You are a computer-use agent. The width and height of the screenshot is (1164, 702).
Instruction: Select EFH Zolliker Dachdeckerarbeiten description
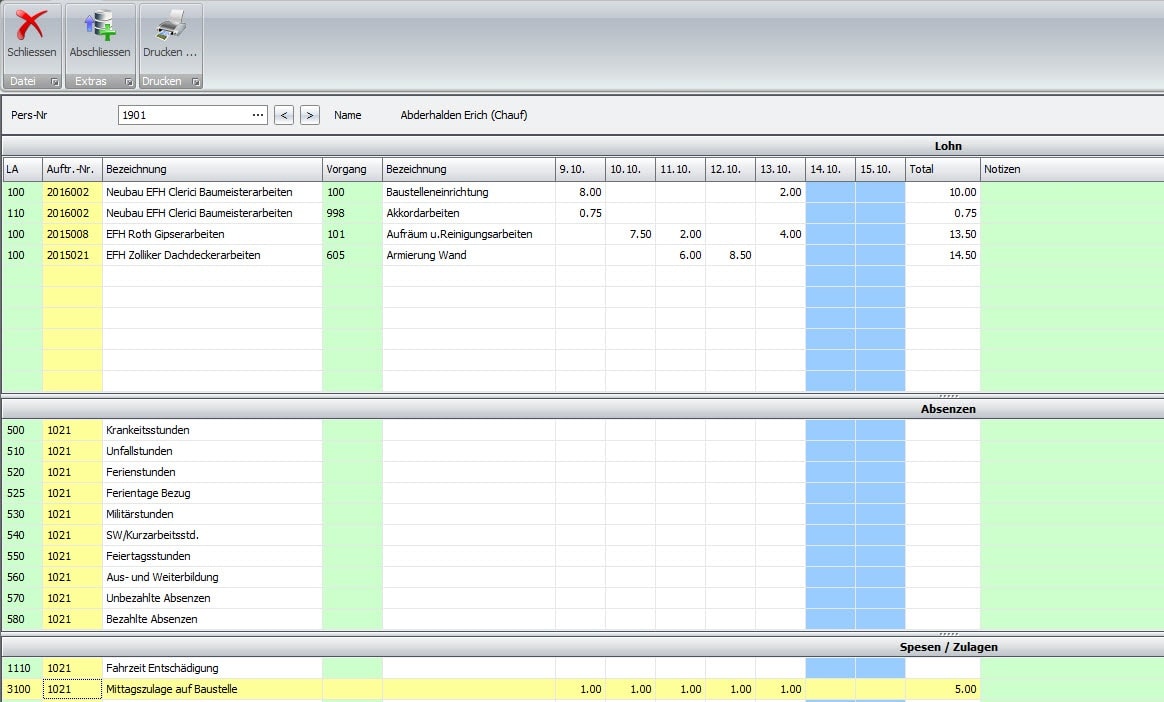[x=212, y=255]
